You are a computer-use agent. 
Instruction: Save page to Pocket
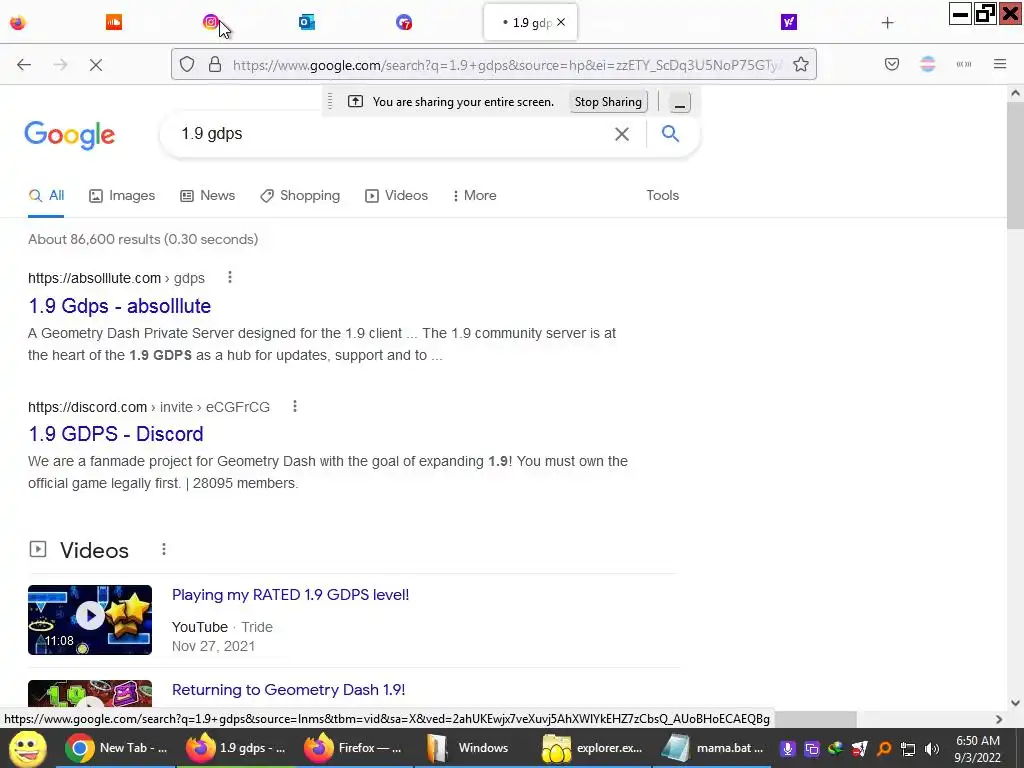[x=891, y=64]
